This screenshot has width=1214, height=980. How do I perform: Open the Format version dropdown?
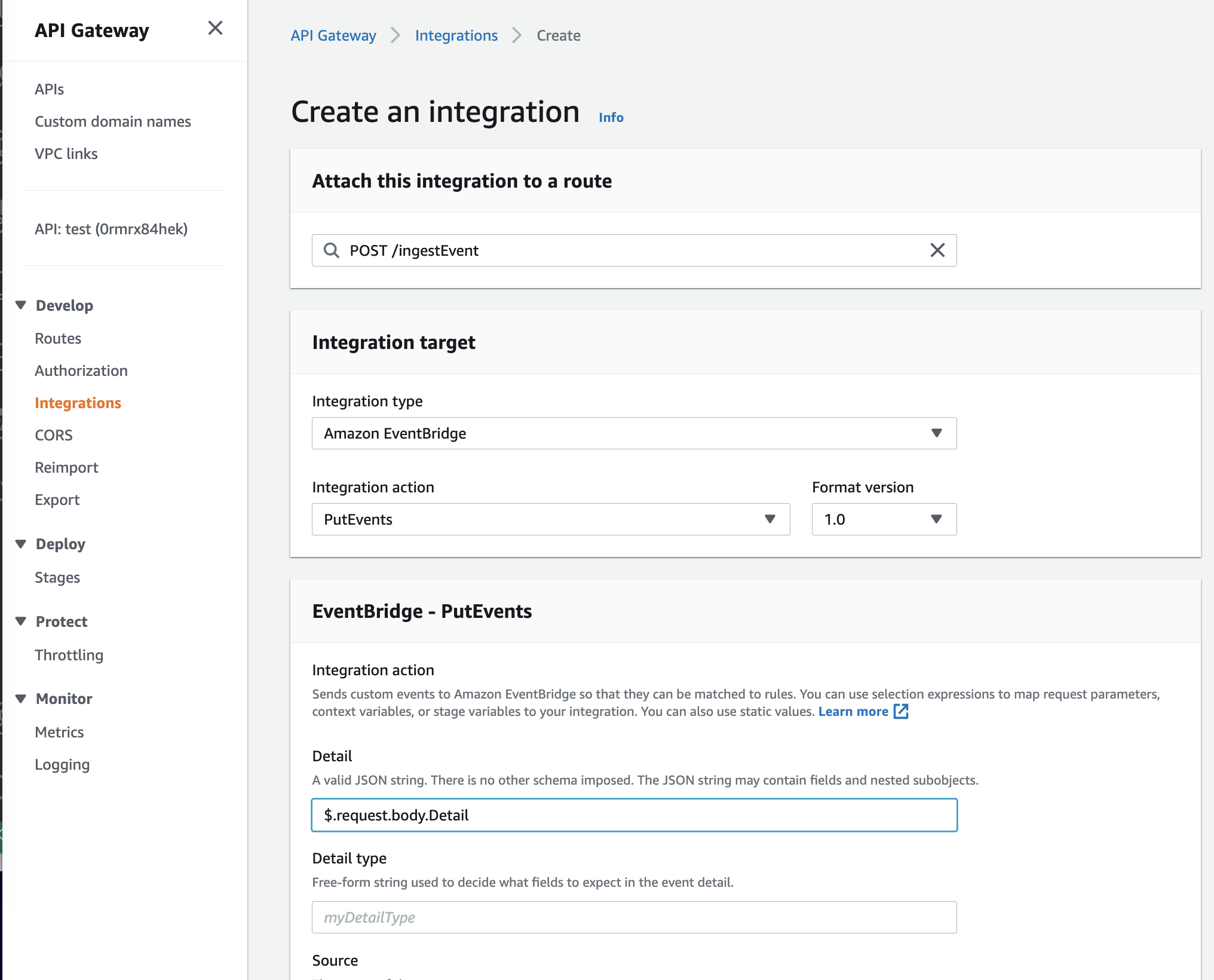click(x=884, y=519)
